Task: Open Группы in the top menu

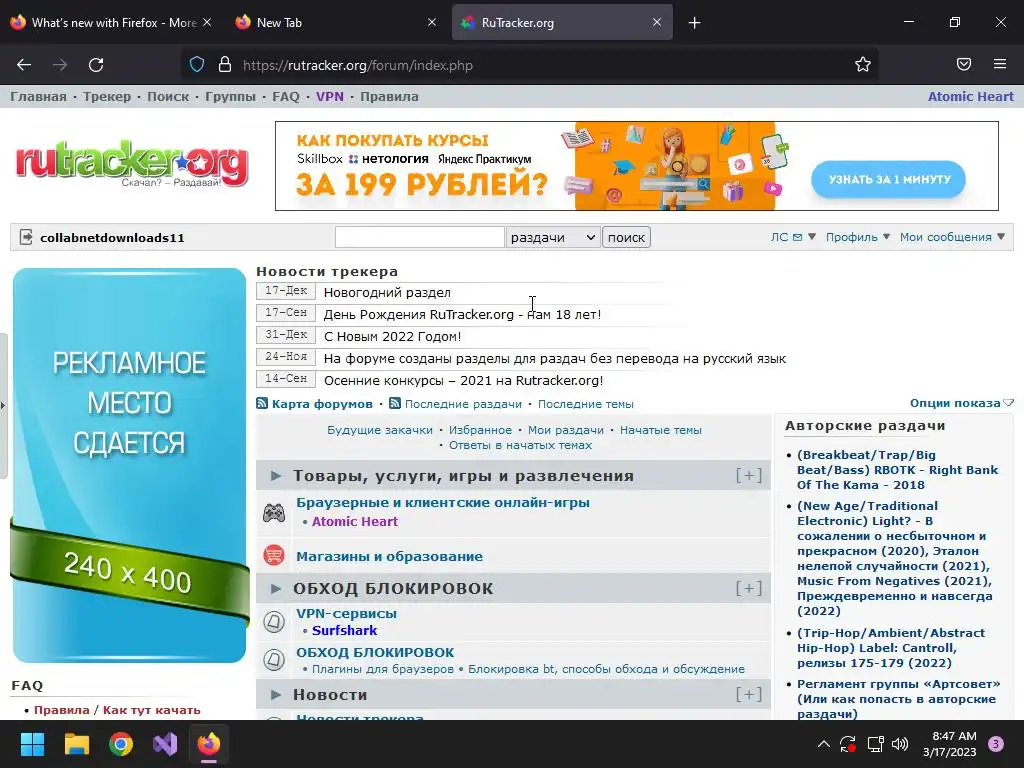Action: pyautogui.click(x=231, y=97)
